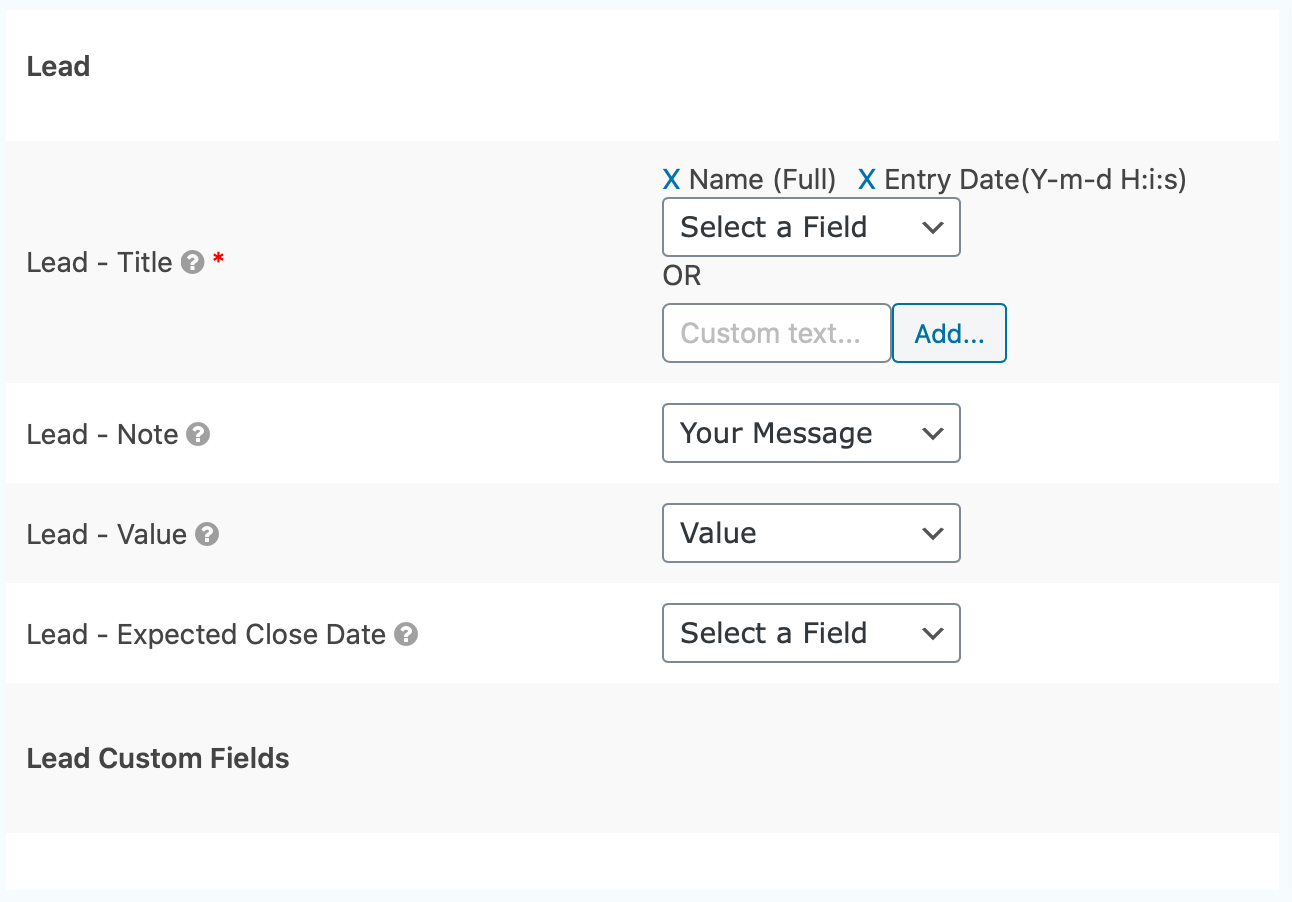The width and height of the screenshot is (1292, 902).
Task: Open the Value dropdown for Lead Value
Action: 811,533
